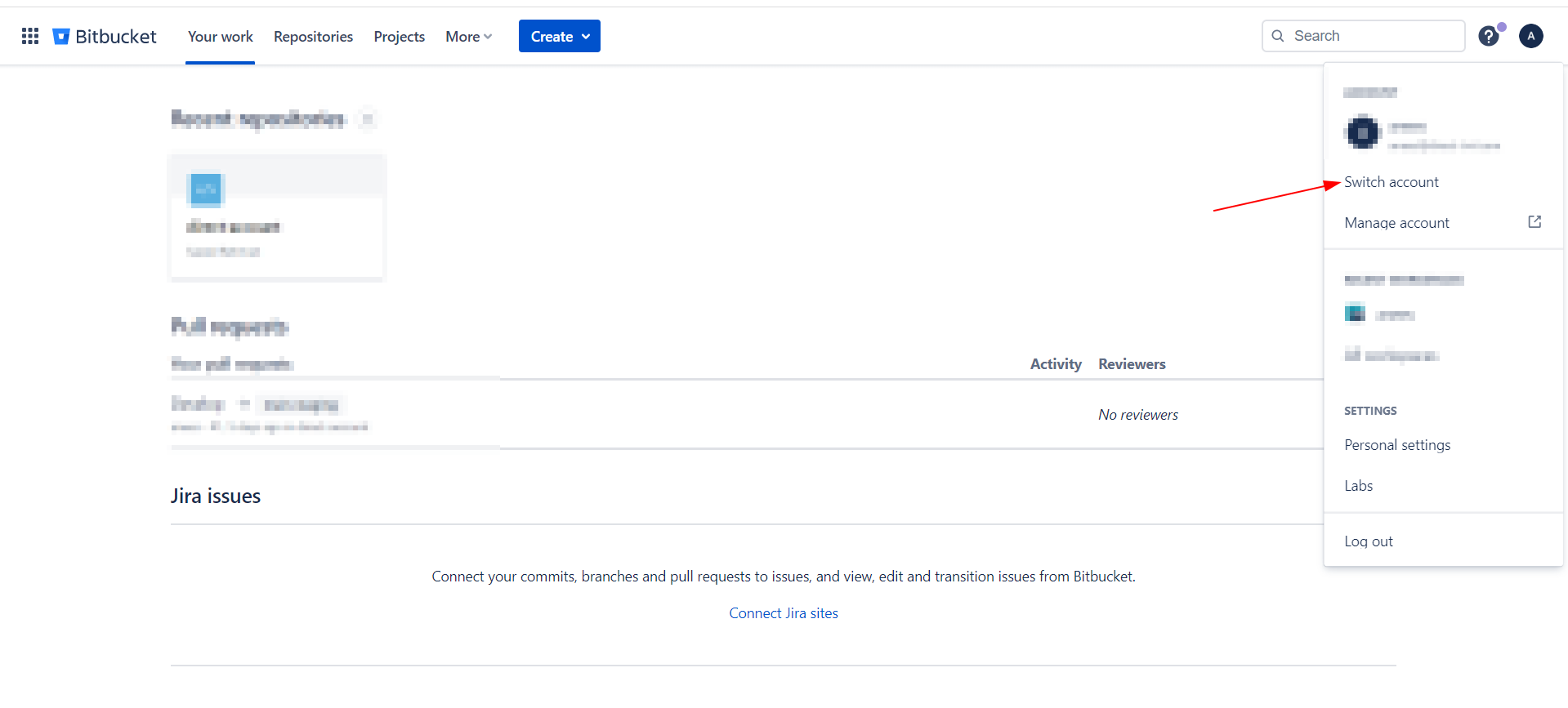
Task: Follow the Connect Jira sites link
Action: pos(784,613)
